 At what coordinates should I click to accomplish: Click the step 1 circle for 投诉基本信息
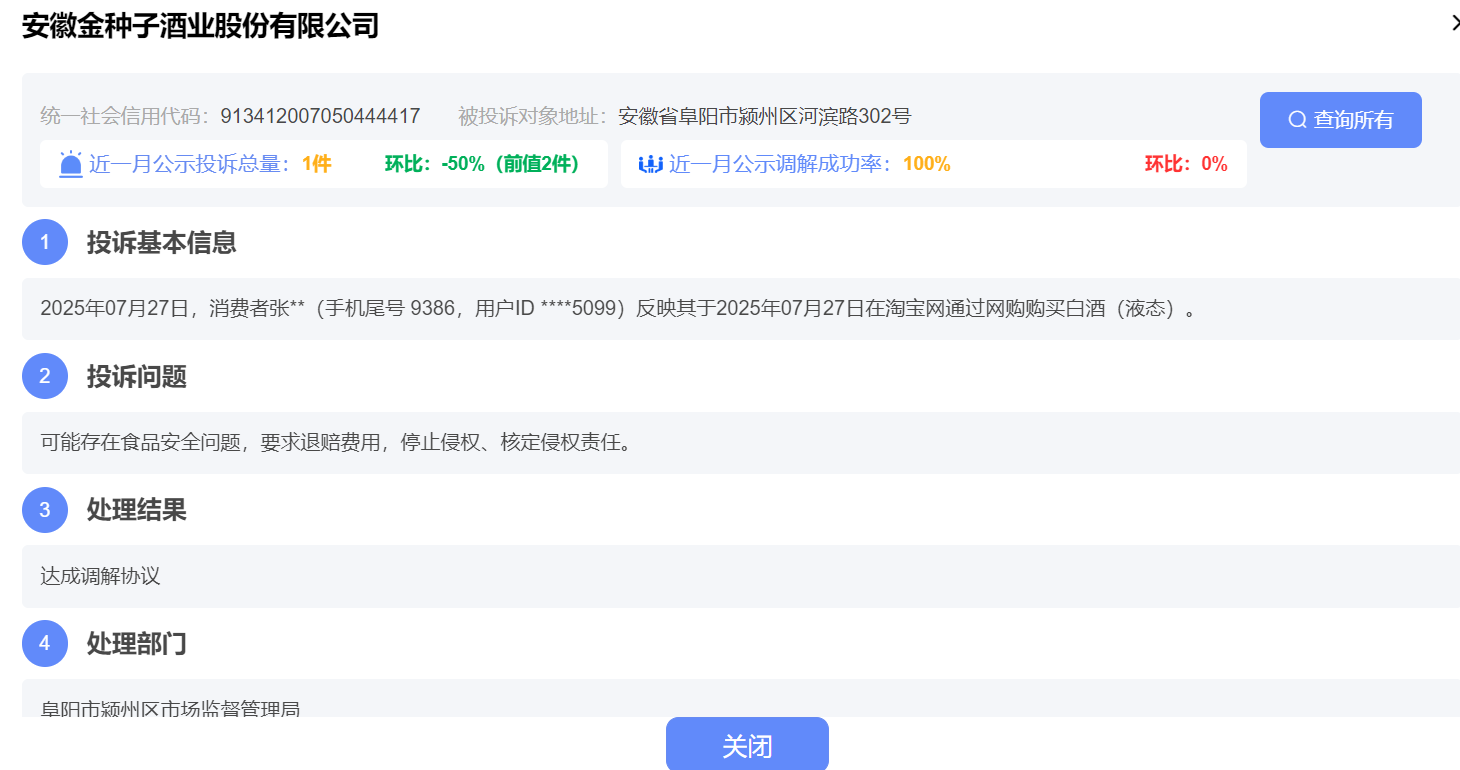click(x=45, y=242)
